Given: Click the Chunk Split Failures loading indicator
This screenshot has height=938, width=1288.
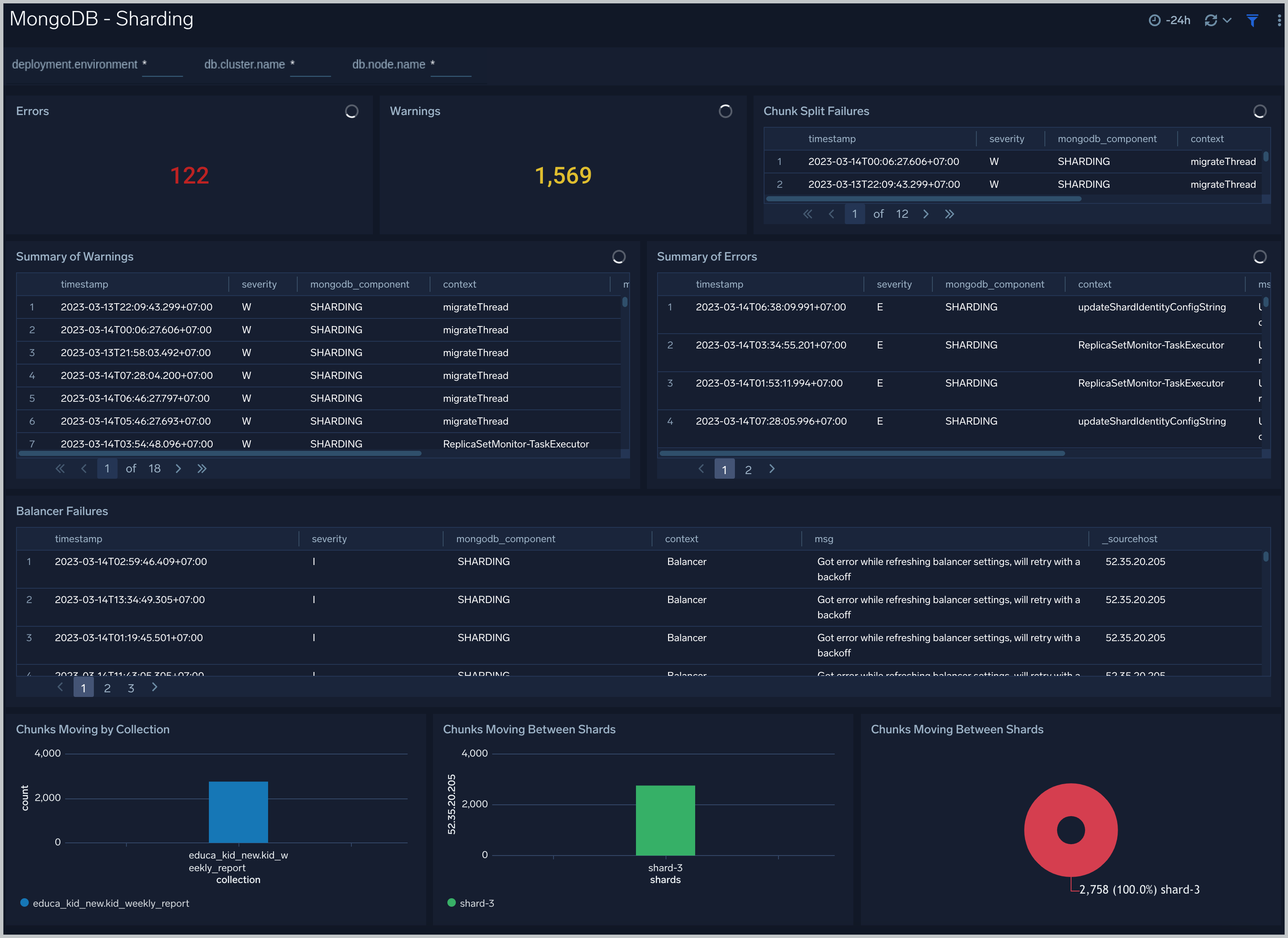Looking at the screenshot, I should 1260,111.
